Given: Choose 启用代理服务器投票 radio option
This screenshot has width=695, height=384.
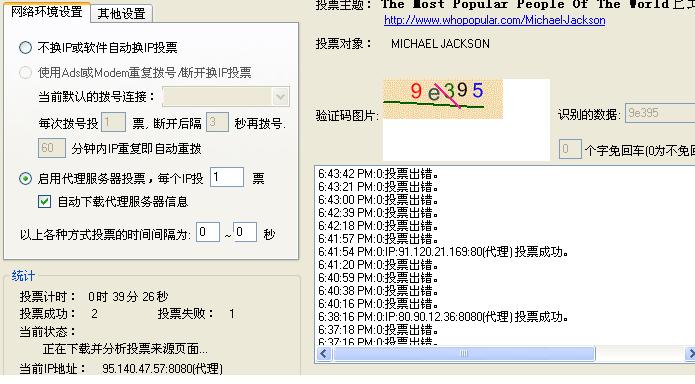Looking at the screenshot, I should 26,178.
